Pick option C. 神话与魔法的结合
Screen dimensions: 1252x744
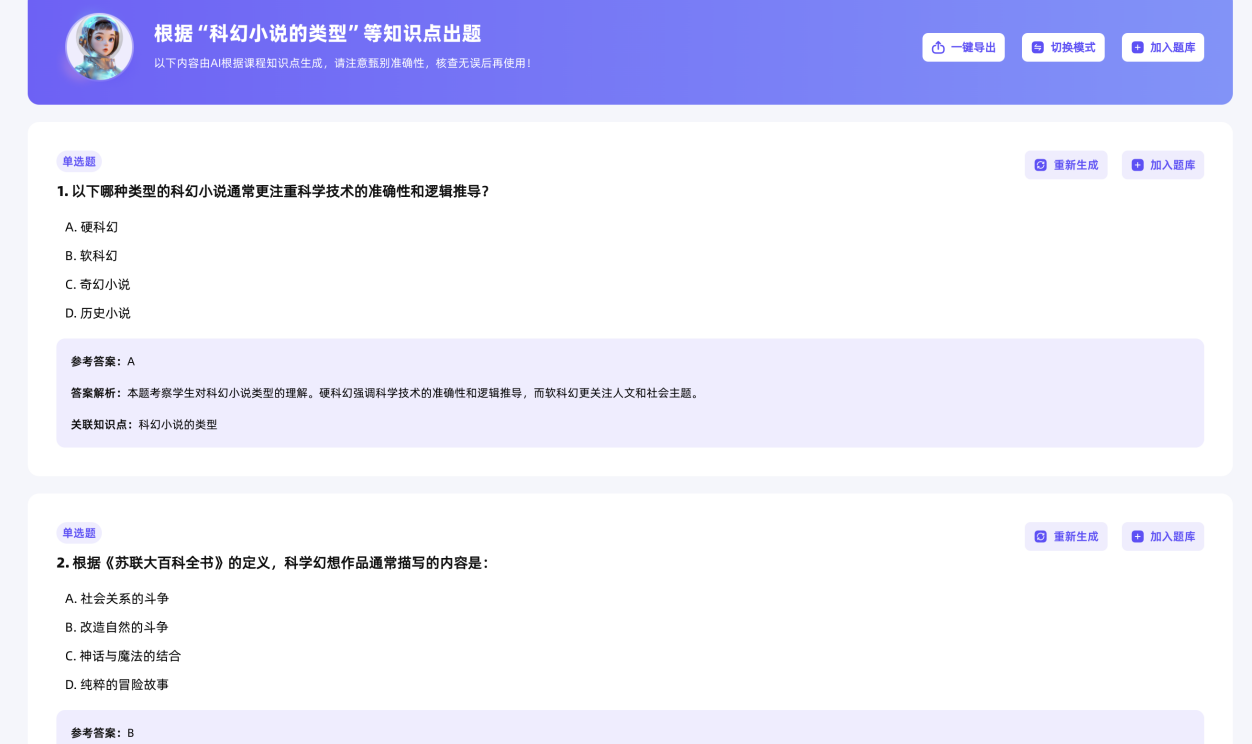pyautogui.click(x=123, y=657)
